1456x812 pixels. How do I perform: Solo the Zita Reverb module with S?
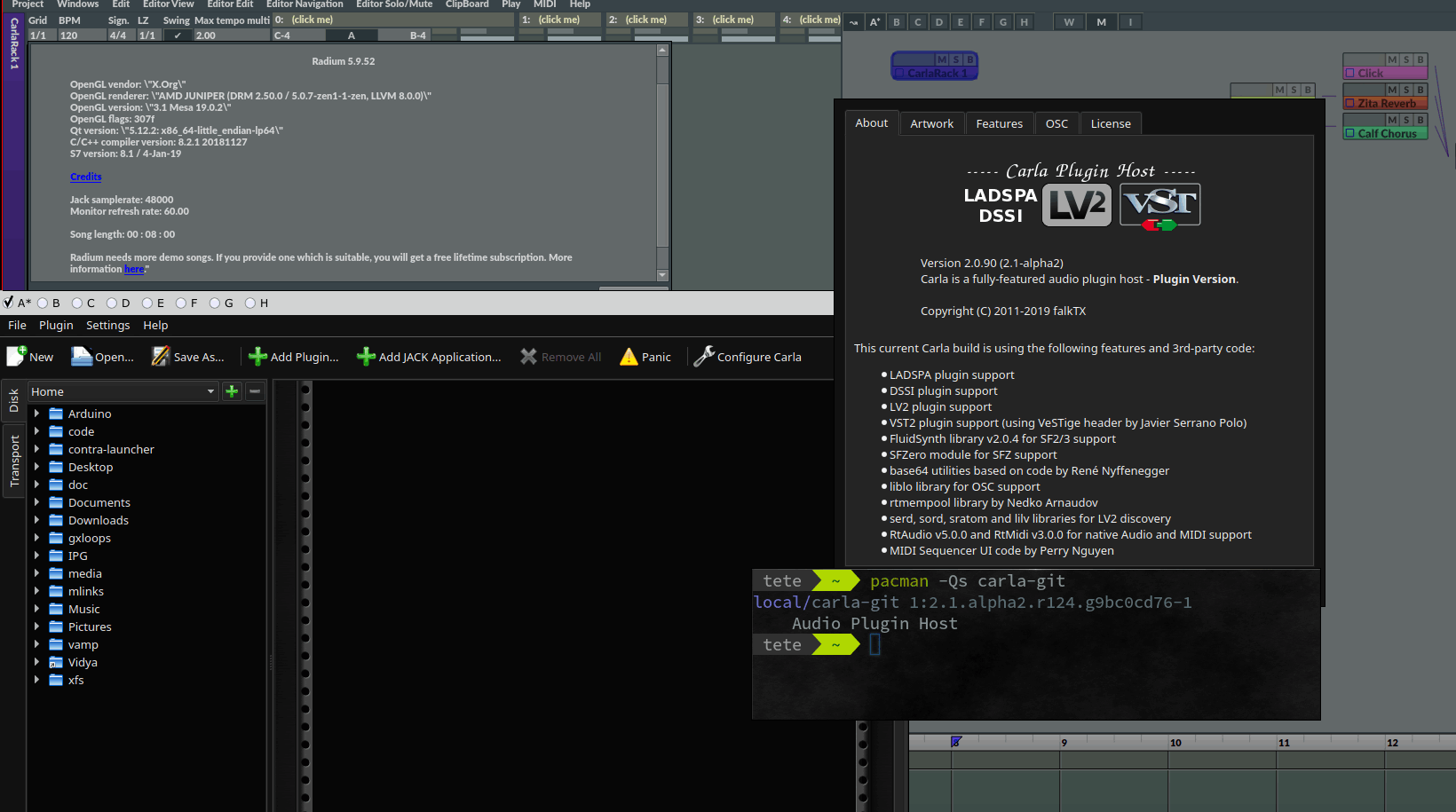point(1406,90)
